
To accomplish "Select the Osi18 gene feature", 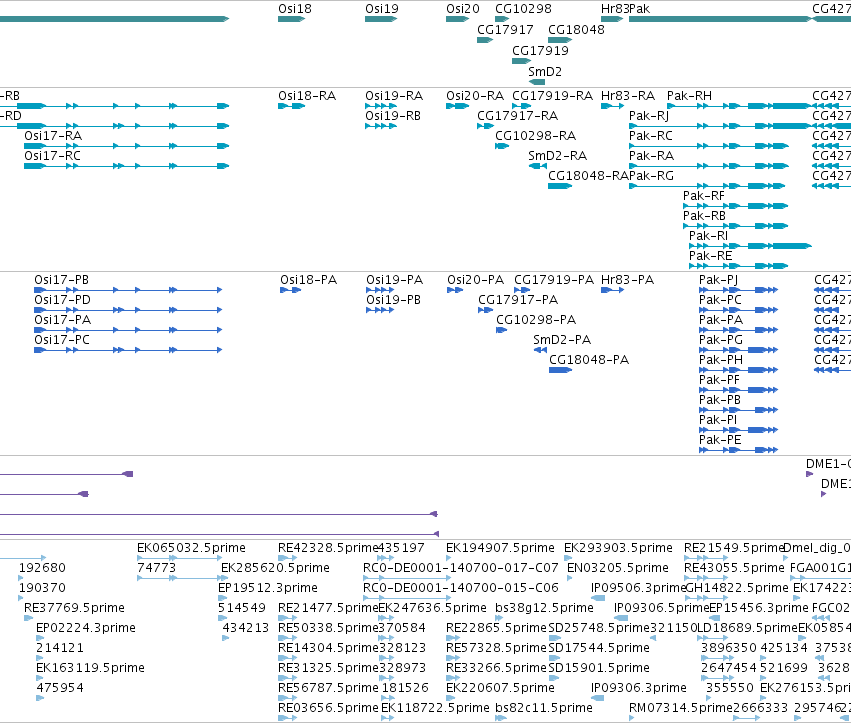I will pos(291,19).
